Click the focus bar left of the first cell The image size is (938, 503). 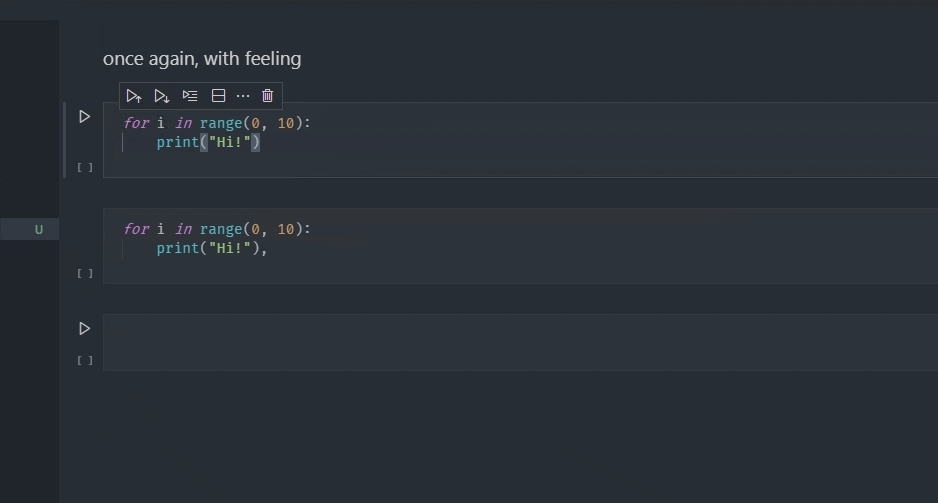(x=64, y=140)
